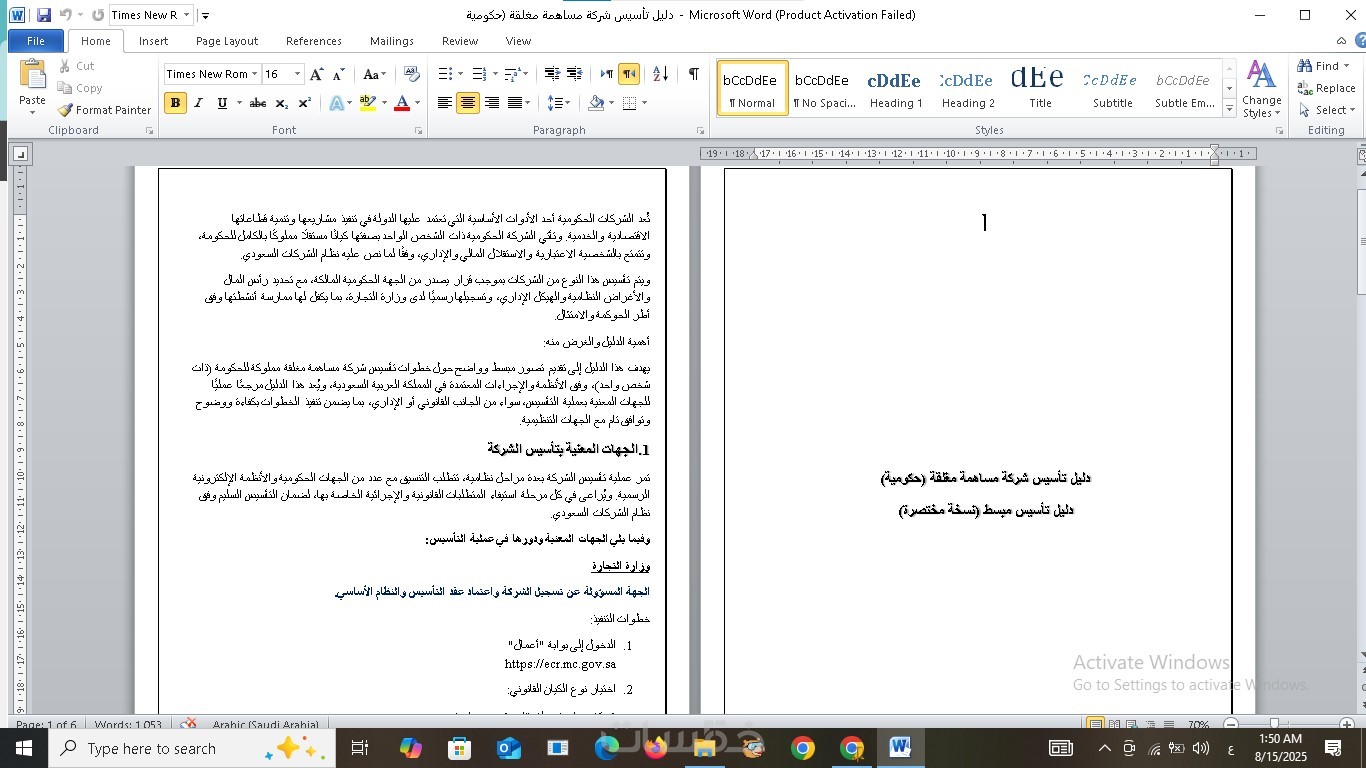
Task: Clear formatting with the eraser icon
Action: click(411, 74)
